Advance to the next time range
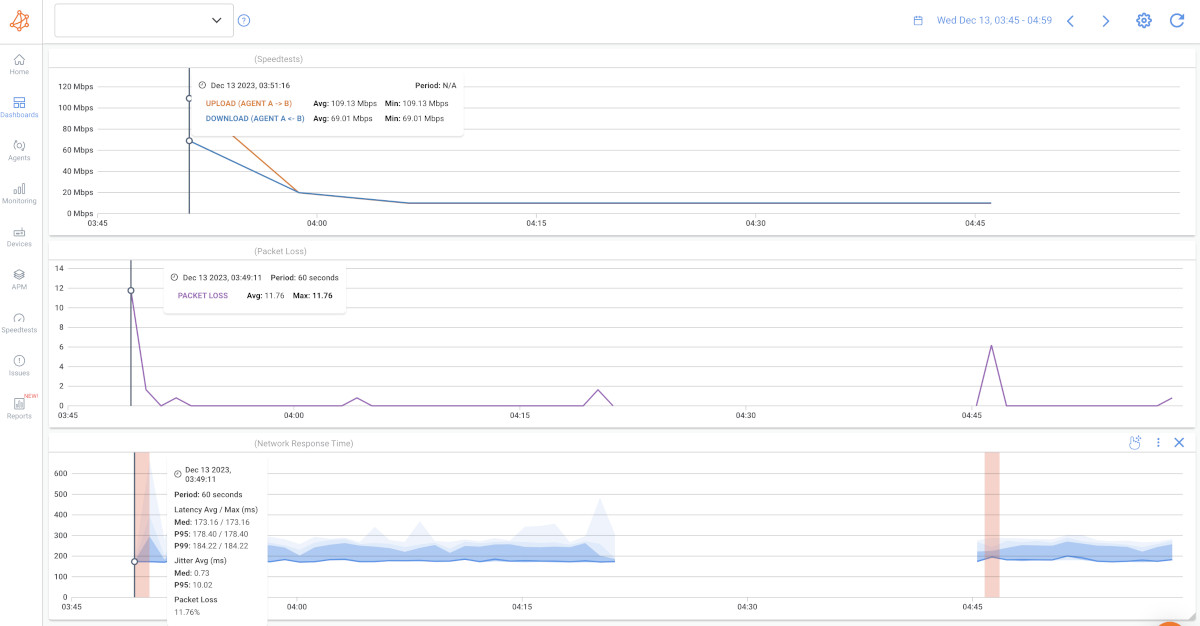1200x626 pixels. 1105,19
